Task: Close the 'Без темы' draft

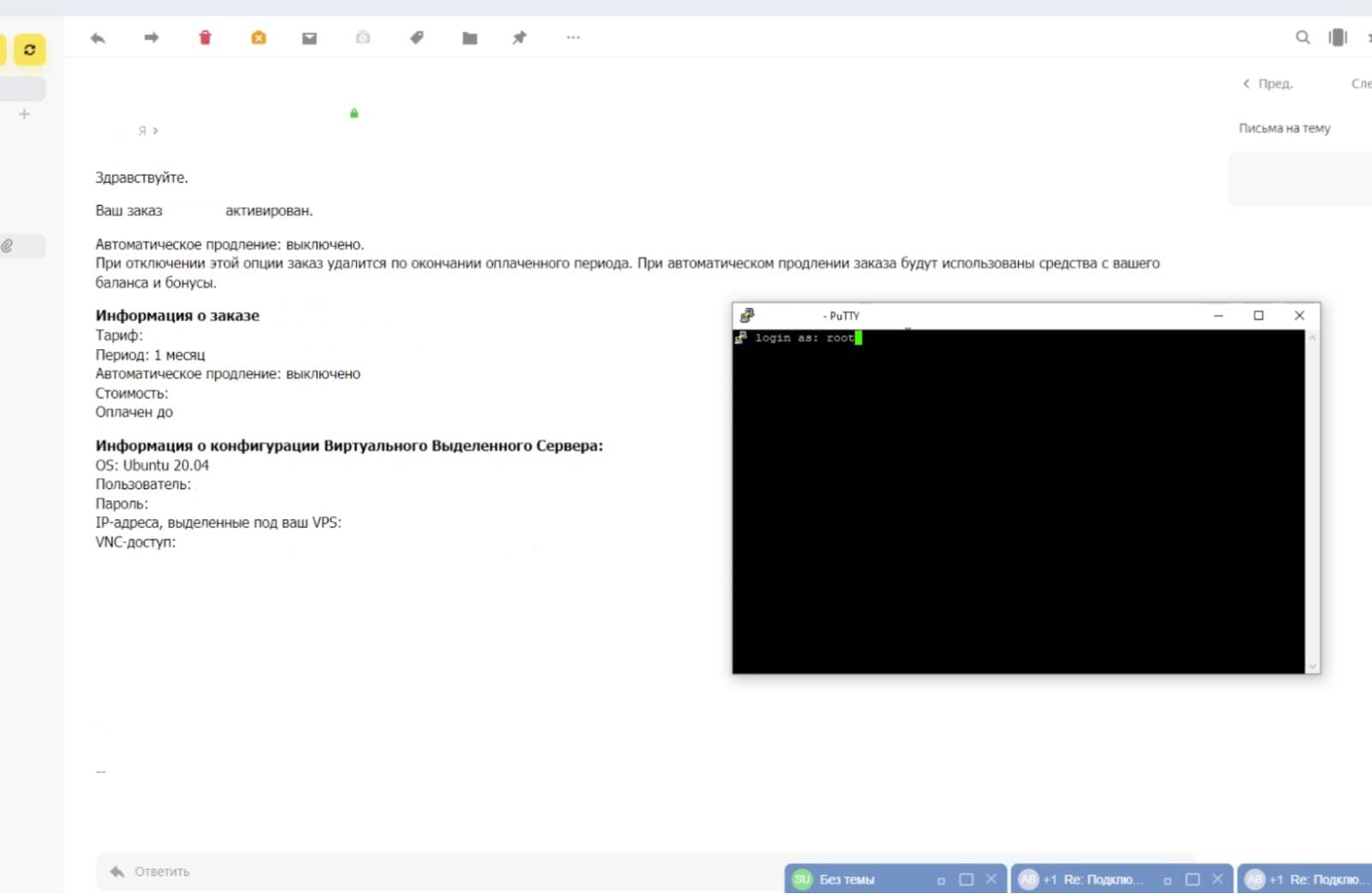Action: tap(990, 879)
